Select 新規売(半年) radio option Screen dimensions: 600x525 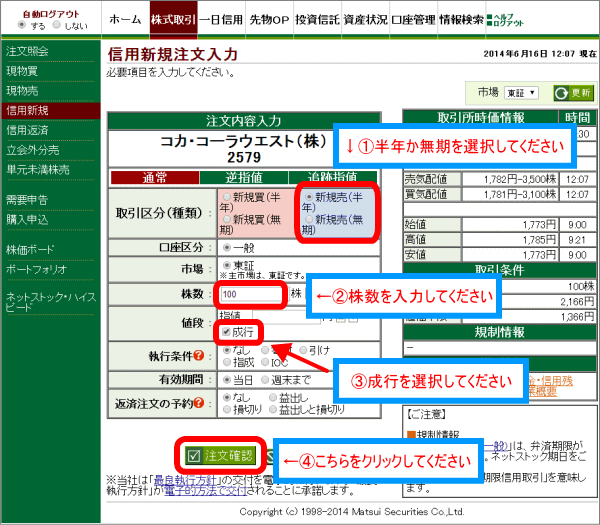[308, 197]
